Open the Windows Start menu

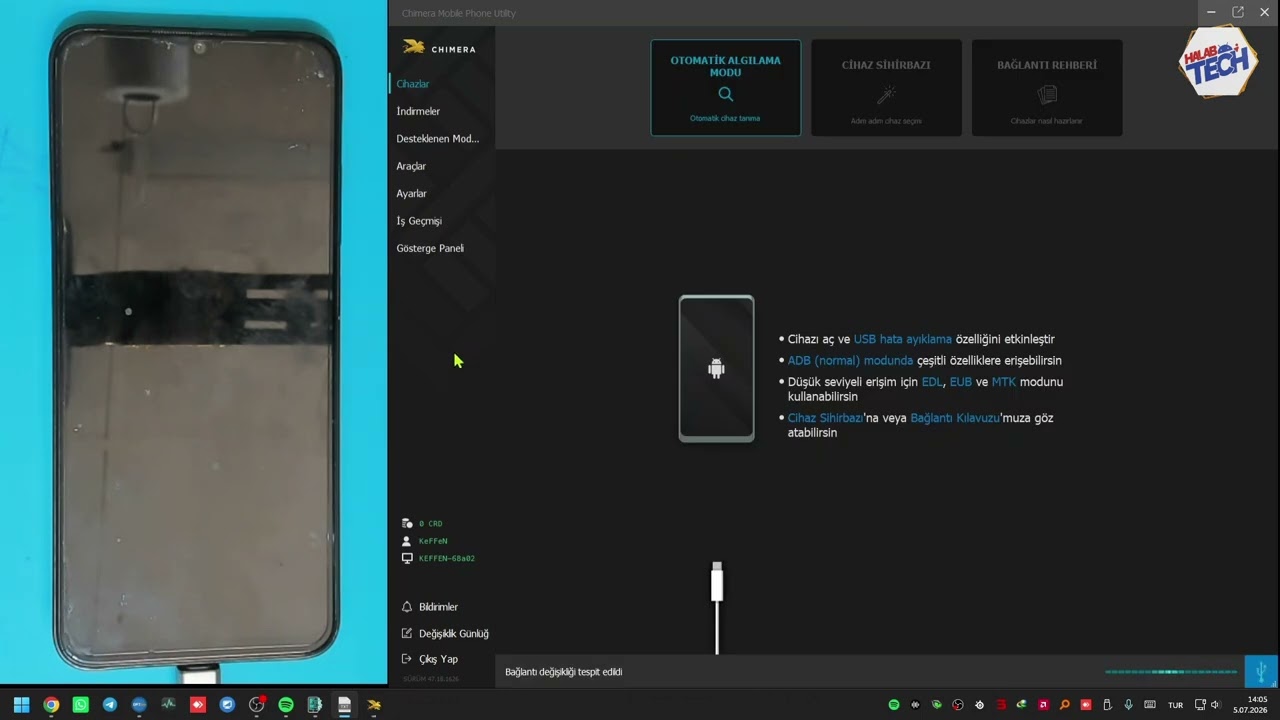coord(21,705)
